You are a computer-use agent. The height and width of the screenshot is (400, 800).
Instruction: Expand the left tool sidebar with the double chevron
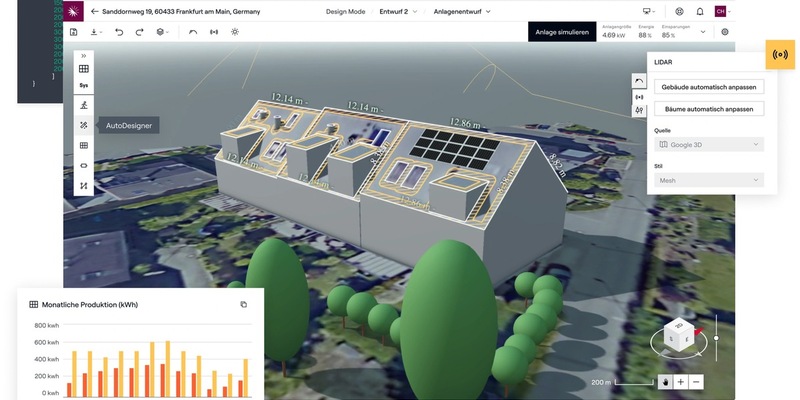click(84, 56)
